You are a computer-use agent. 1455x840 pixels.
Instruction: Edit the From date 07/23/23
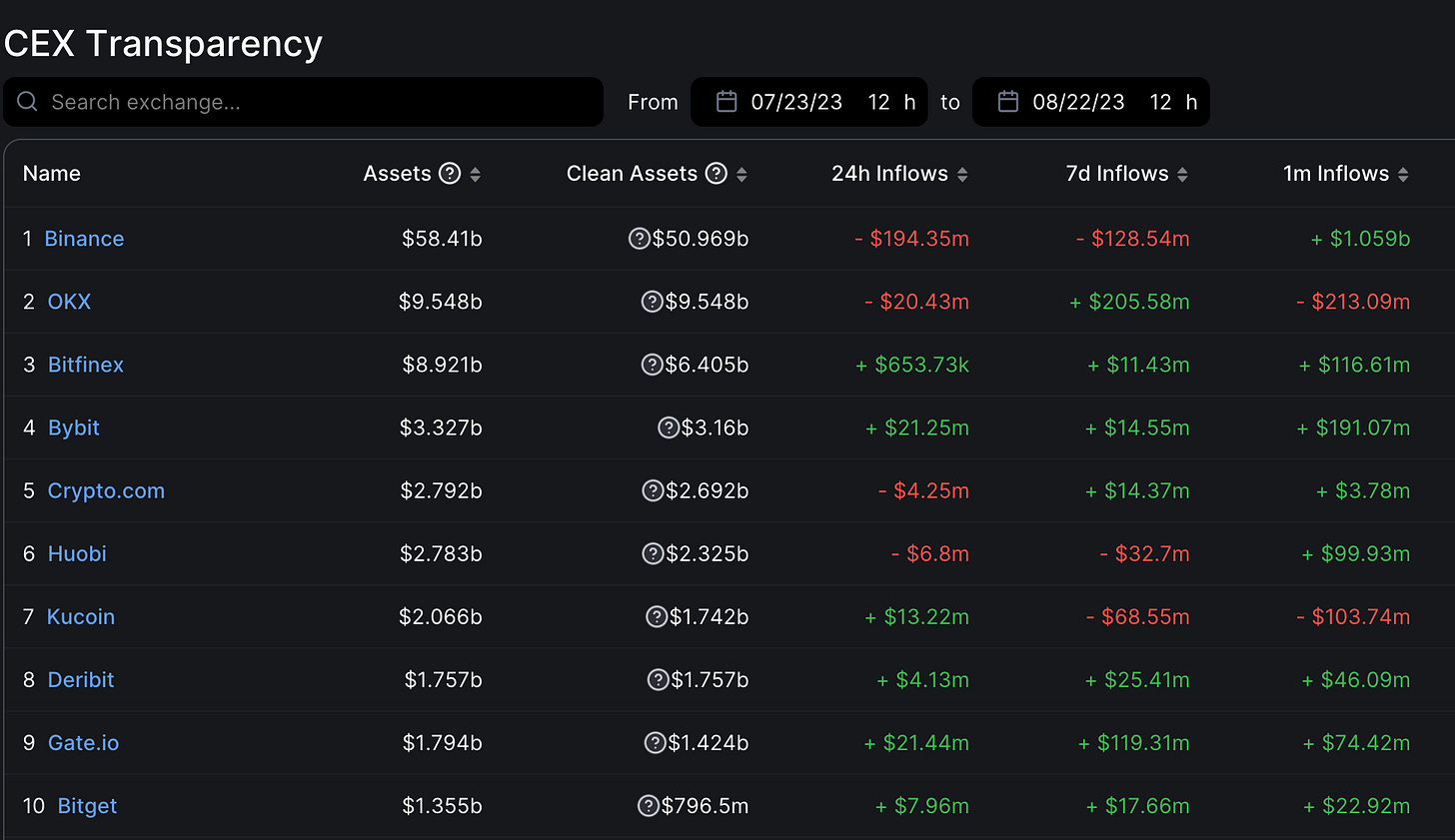(x=796, y=102)
